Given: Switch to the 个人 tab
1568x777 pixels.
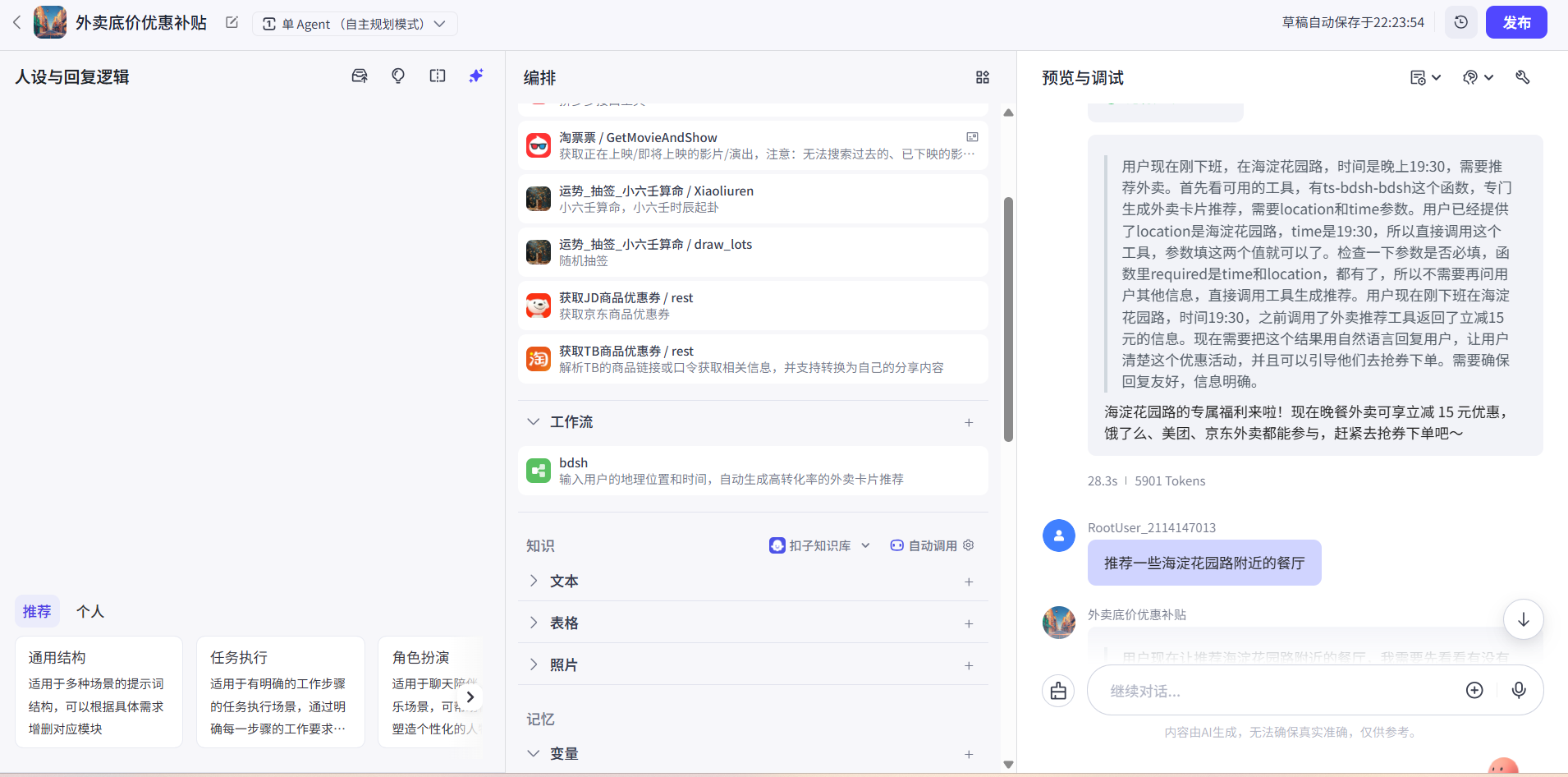Looking at the screenshot, I should pos(90,611).
